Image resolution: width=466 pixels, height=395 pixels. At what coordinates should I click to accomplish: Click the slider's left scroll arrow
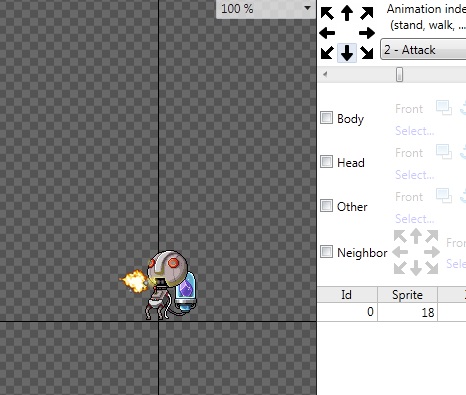tap(325, 74)
